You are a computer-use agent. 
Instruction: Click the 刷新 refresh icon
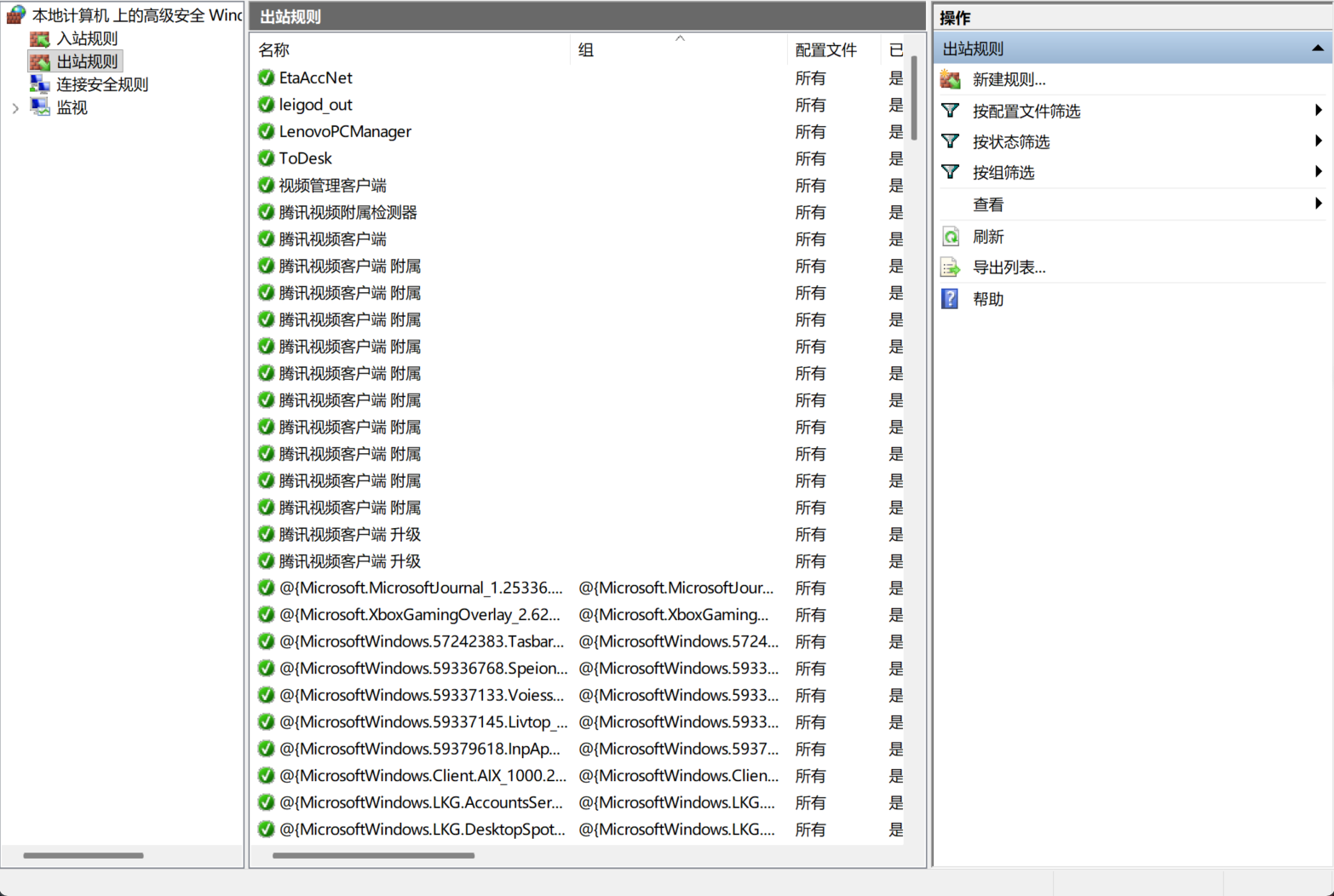point(951,236)
